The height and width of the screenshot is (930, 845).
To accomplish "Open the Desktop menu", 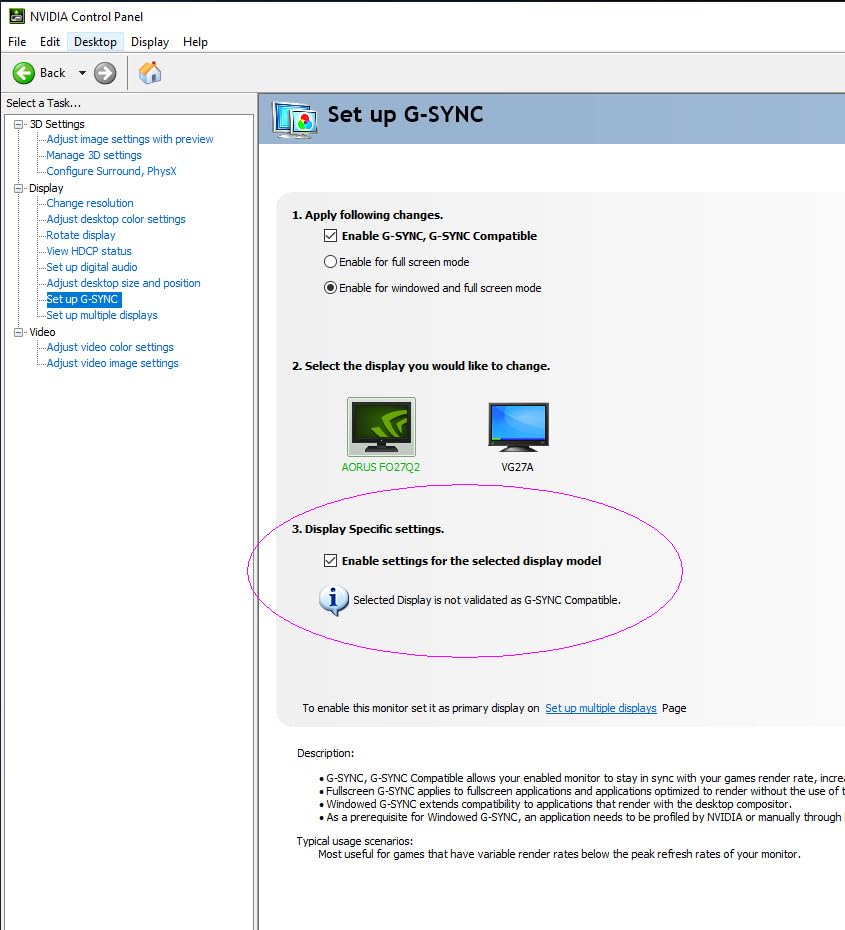I will coord(95,42).
